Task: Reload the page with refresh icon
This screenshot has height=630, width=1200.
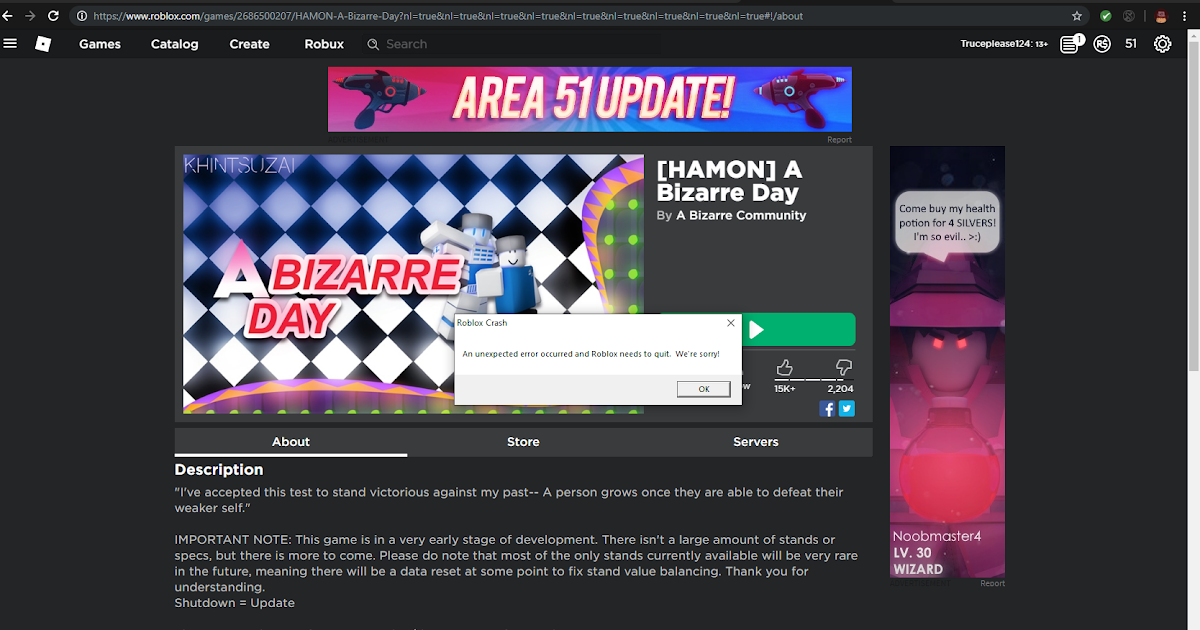Action: (x=54, y=16)
